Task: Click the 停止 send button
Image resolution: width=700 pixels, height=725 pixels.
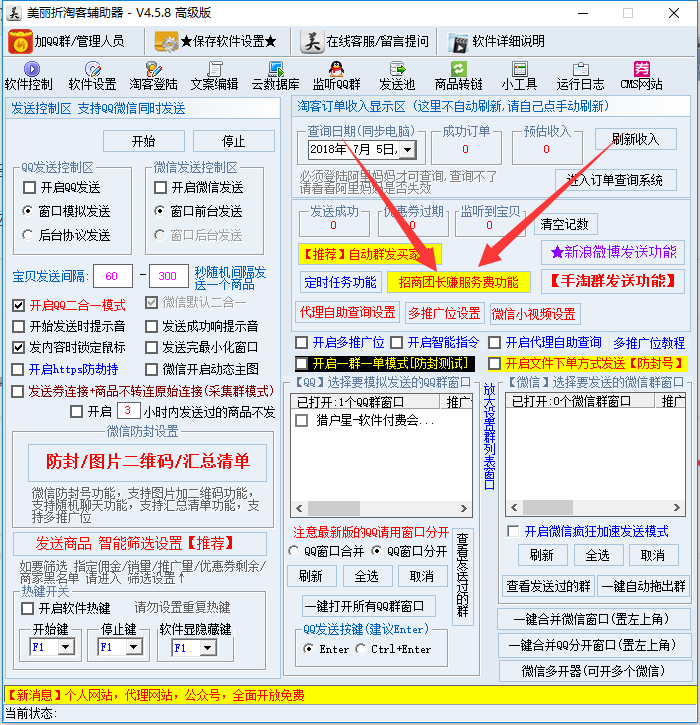Action: click(233, 141)
